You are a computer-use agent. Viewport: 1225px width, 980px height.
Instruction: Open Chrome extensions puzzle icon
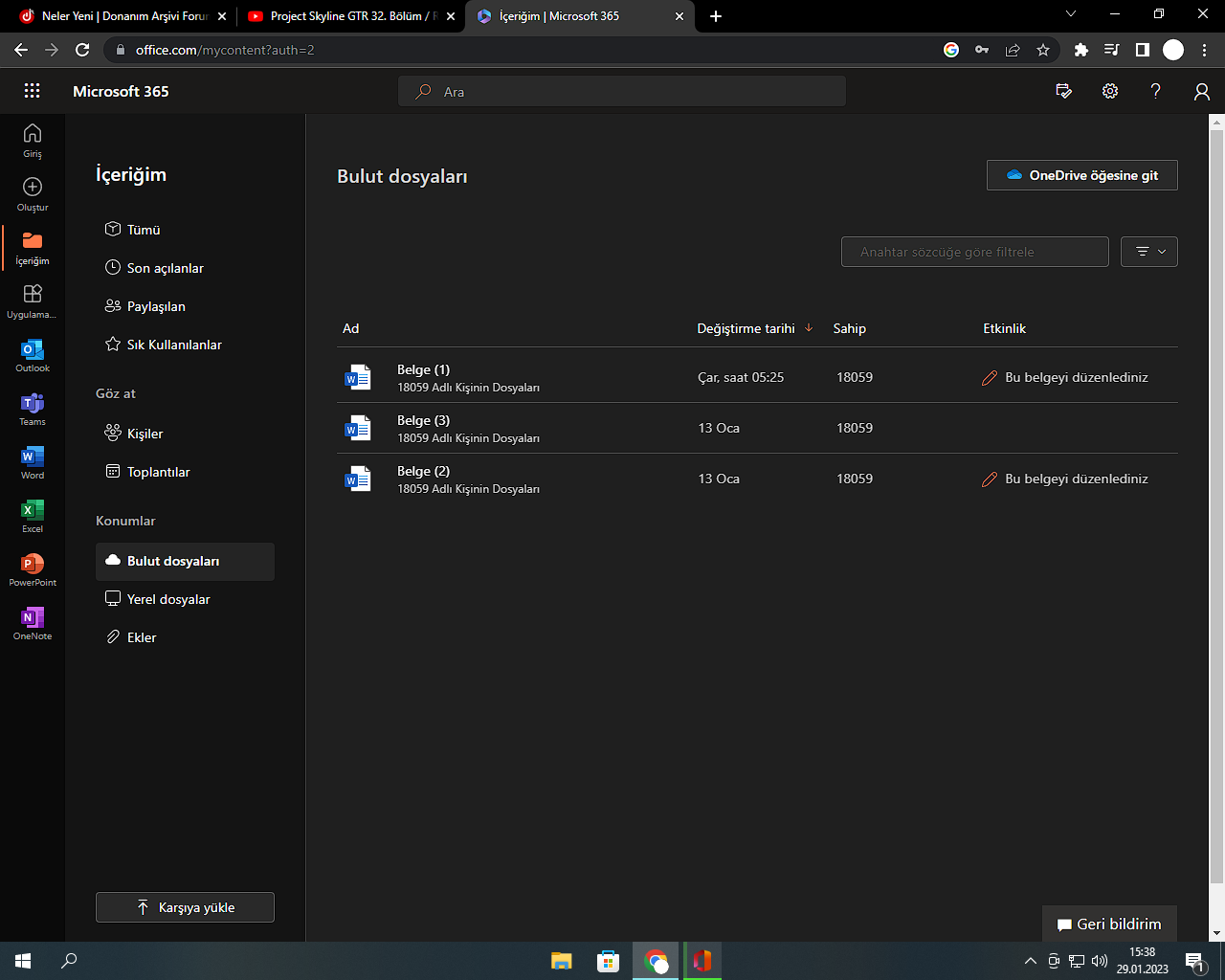(x=1081, y=50)
